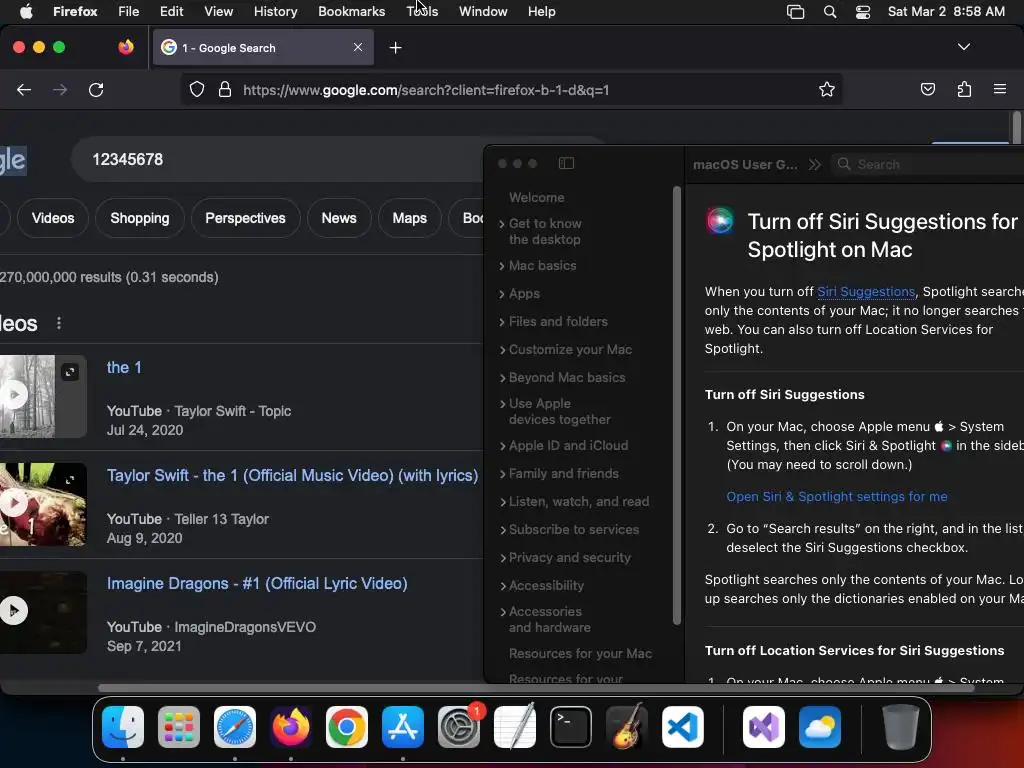Select the Maps filter chip
Viewport: 1024px width, 768px height.
pyautogui.click(x=409, y=218)
